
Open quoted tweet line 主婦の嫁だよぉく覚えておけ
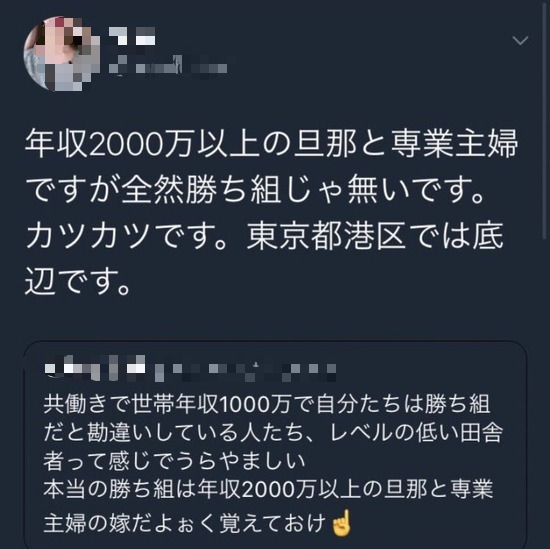tap(185, 523)
